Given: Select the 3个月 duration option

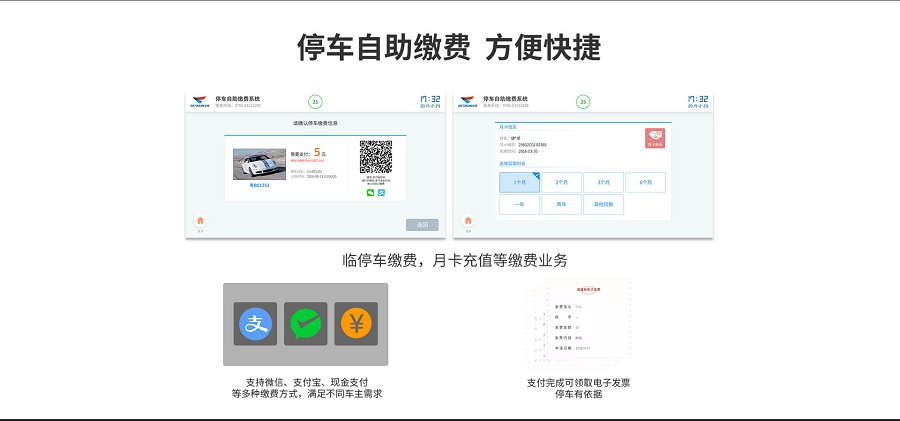Looking at the screenshot, I should [x=603, y=182].
